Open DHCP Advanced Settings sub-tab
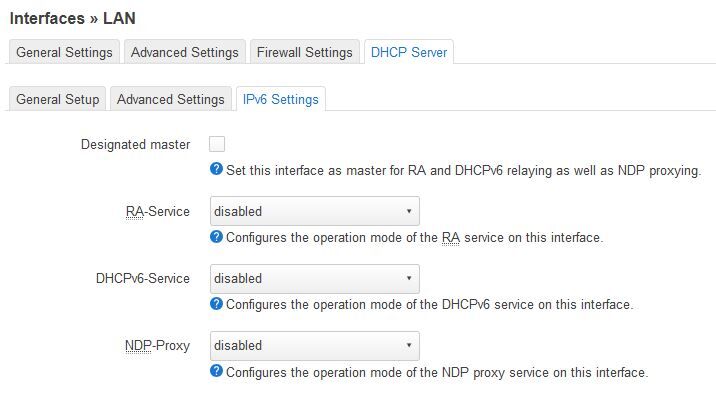716x400 pixels. click(171, 99)
